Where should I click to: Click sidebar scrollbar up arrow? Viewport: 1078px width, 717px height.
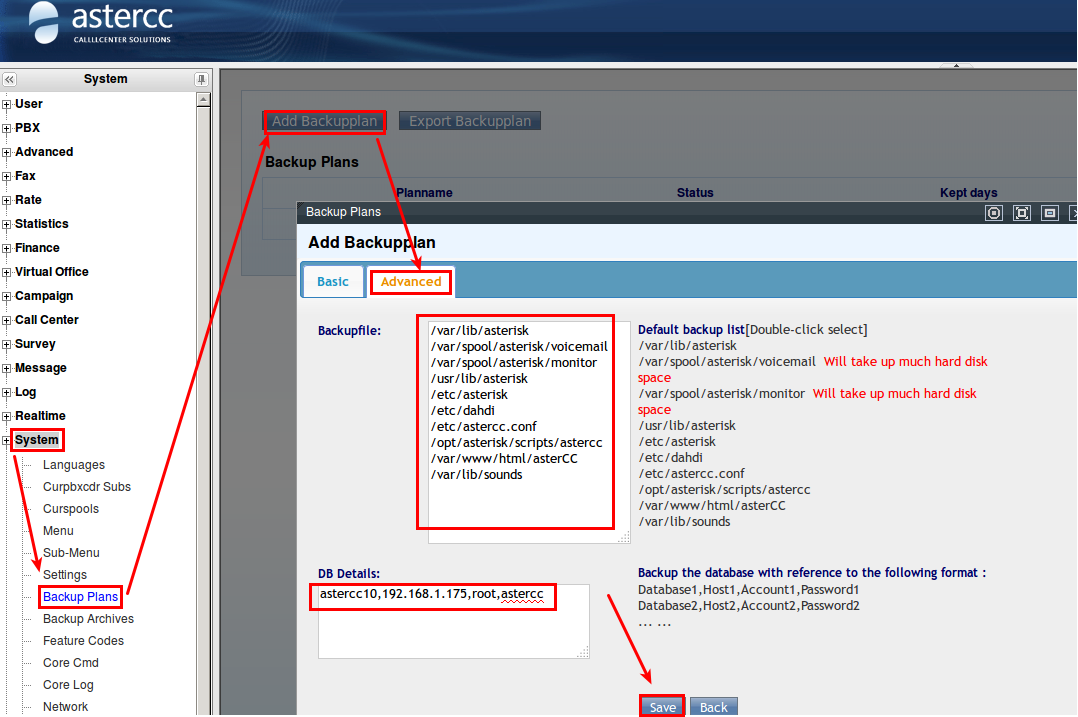tap(204, 100)
